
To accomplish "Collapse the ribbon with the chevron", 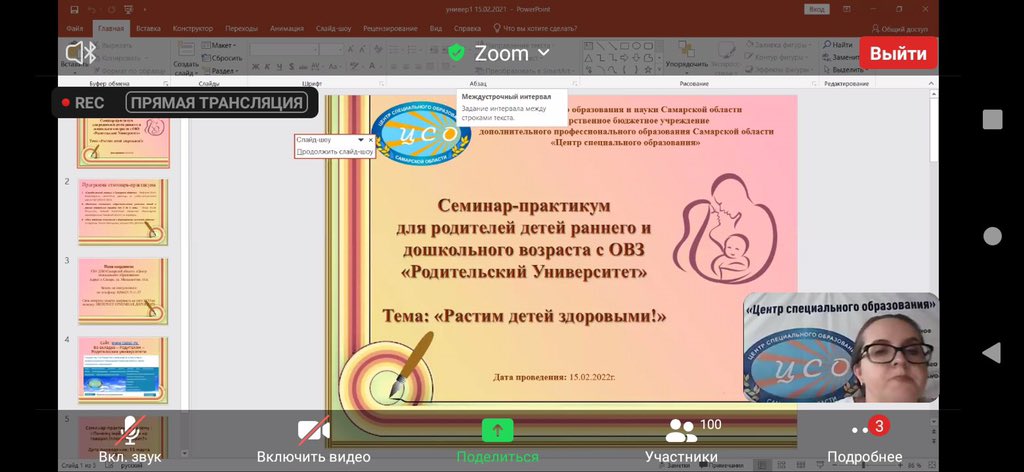I will pyautogui.click(x=931, y=84).
